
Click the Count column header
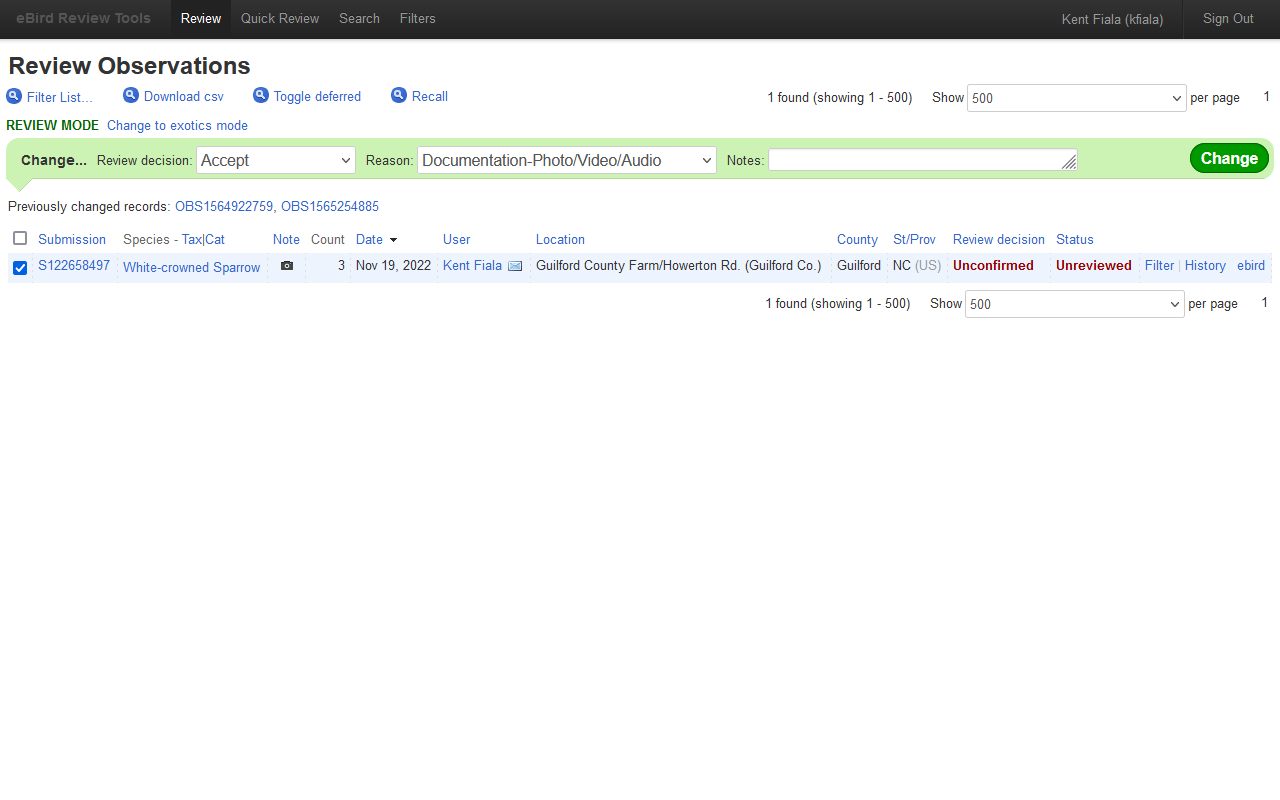click(328, 240)
